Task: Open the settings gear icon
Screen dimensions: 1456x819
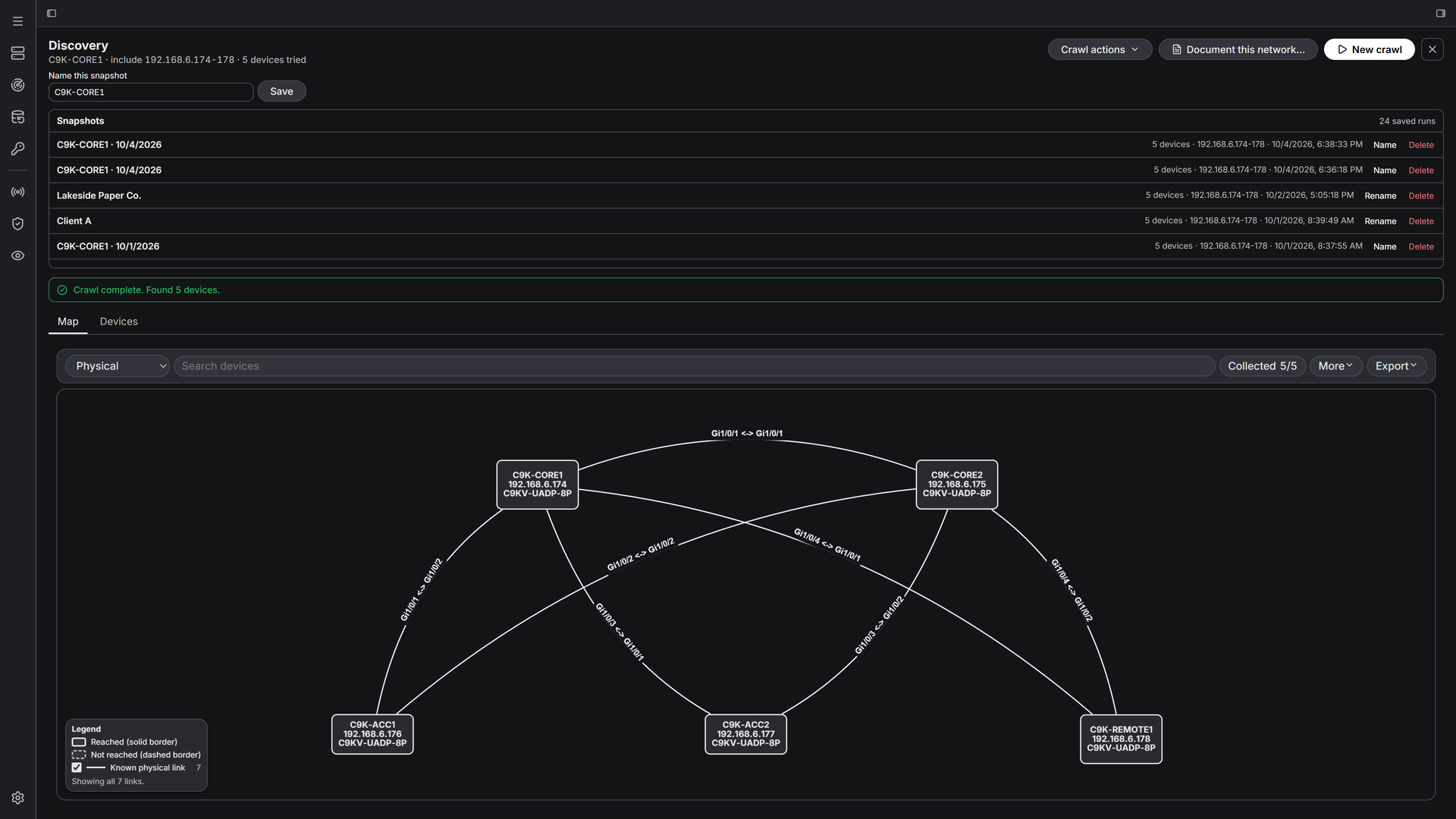Action: point(17,798)
